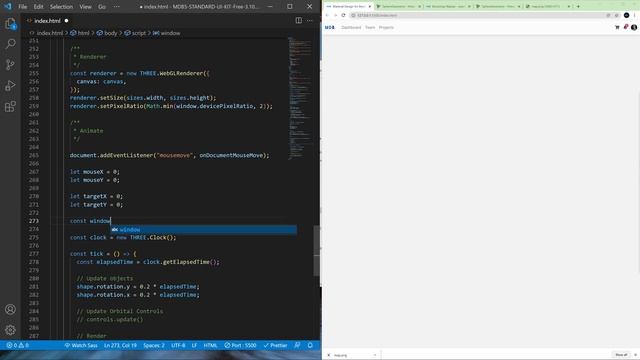This screenshot has width=640, height=360.
Task: Reload the browser page
Action: pyautogui.click(x=343, y=15)
